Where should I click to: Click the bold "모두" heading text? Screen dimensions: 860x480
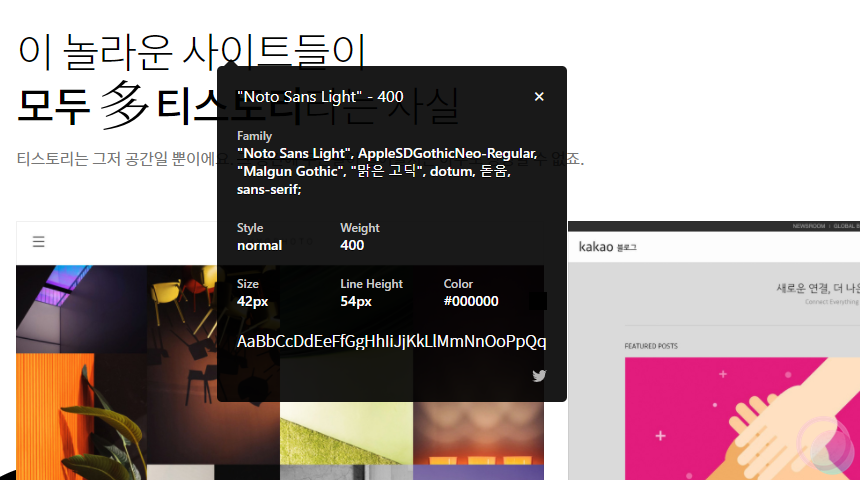(53, 105)
